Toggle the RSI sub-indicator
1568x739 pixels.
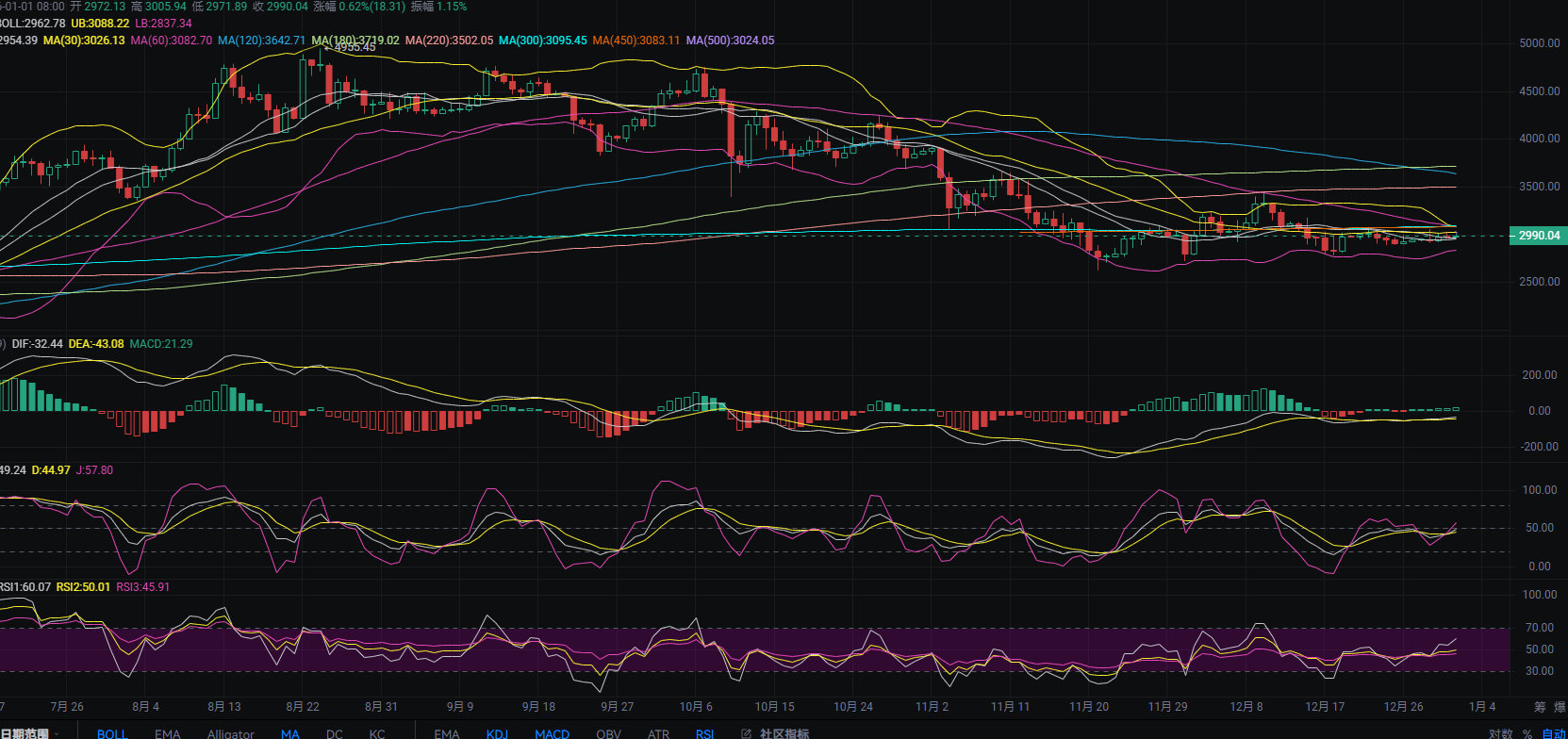pos(704,733)
